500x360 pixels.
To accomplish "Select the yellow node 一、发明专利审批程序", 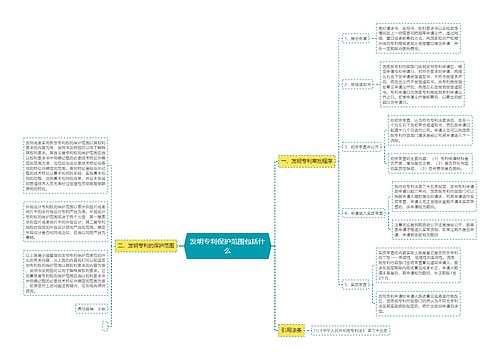I will point(307,161).
